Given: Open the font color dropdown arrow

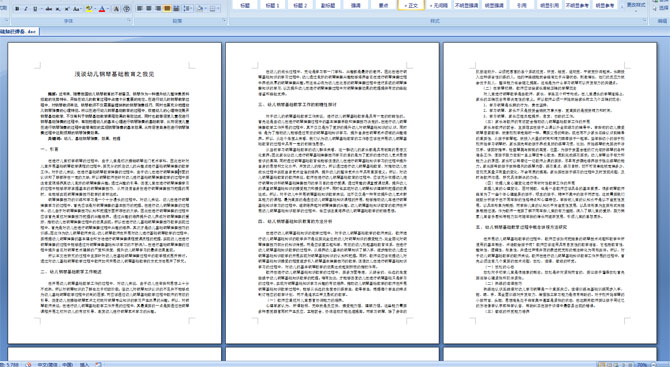Looking at the screenshot, I should [x=108, y=9].
